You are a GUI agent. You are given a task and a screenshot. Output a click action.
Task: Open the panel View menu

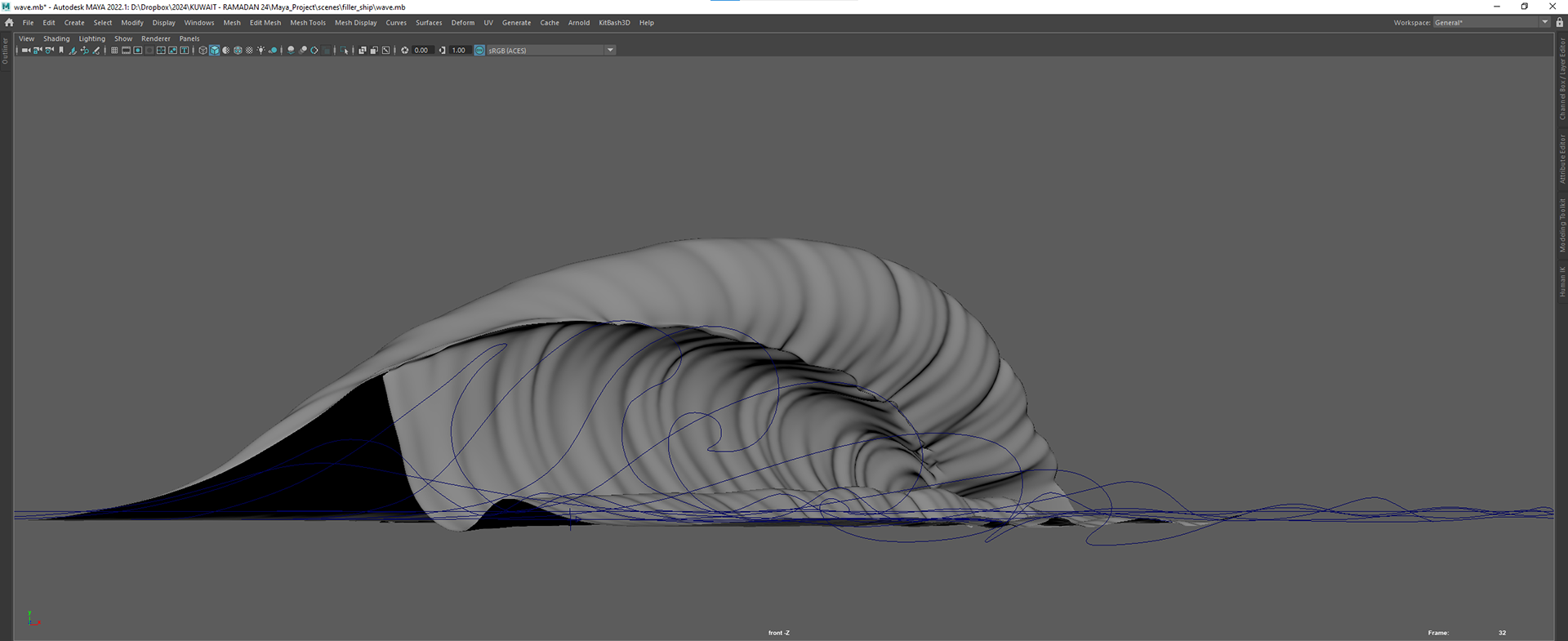tap(27, 38)
